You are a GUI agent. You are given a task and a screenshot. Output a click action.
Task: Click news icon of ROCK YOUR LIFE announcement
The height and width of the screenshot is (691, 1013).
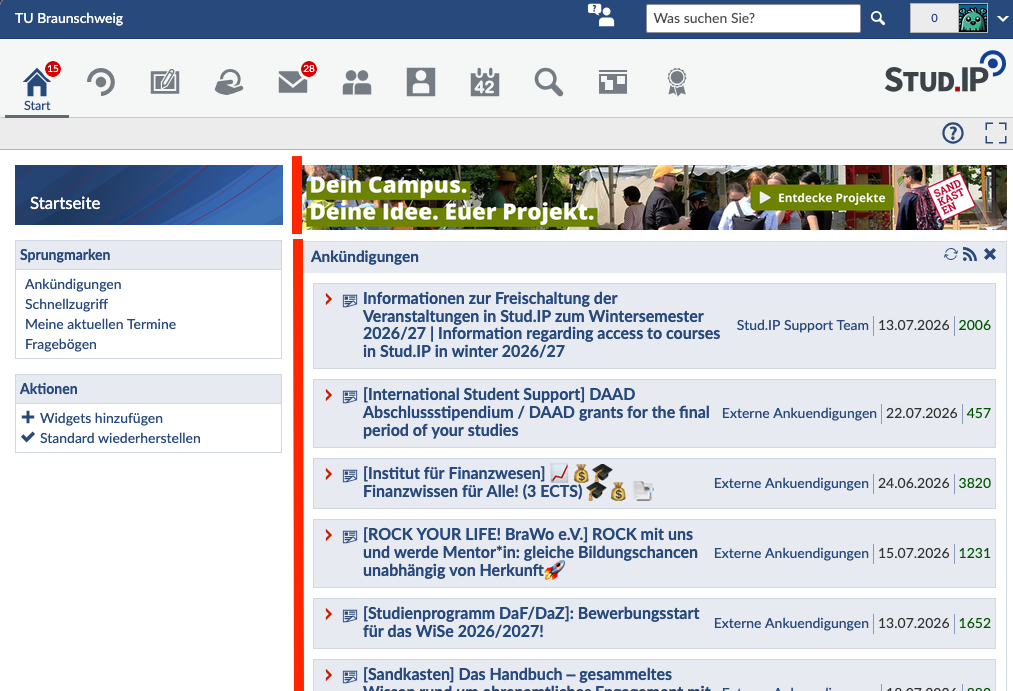(350, 536)
